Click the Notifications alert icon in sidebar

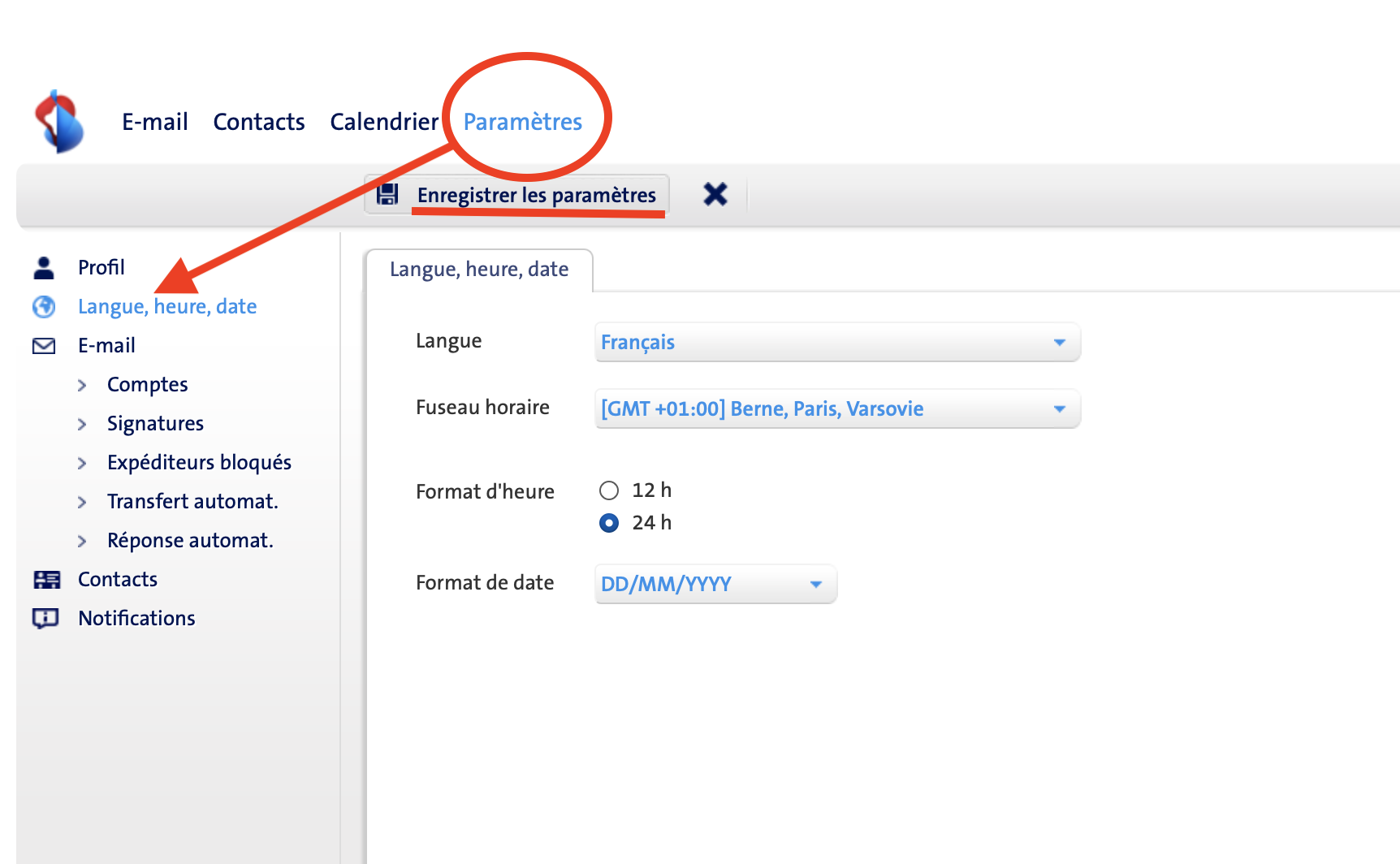coord(45,619)
